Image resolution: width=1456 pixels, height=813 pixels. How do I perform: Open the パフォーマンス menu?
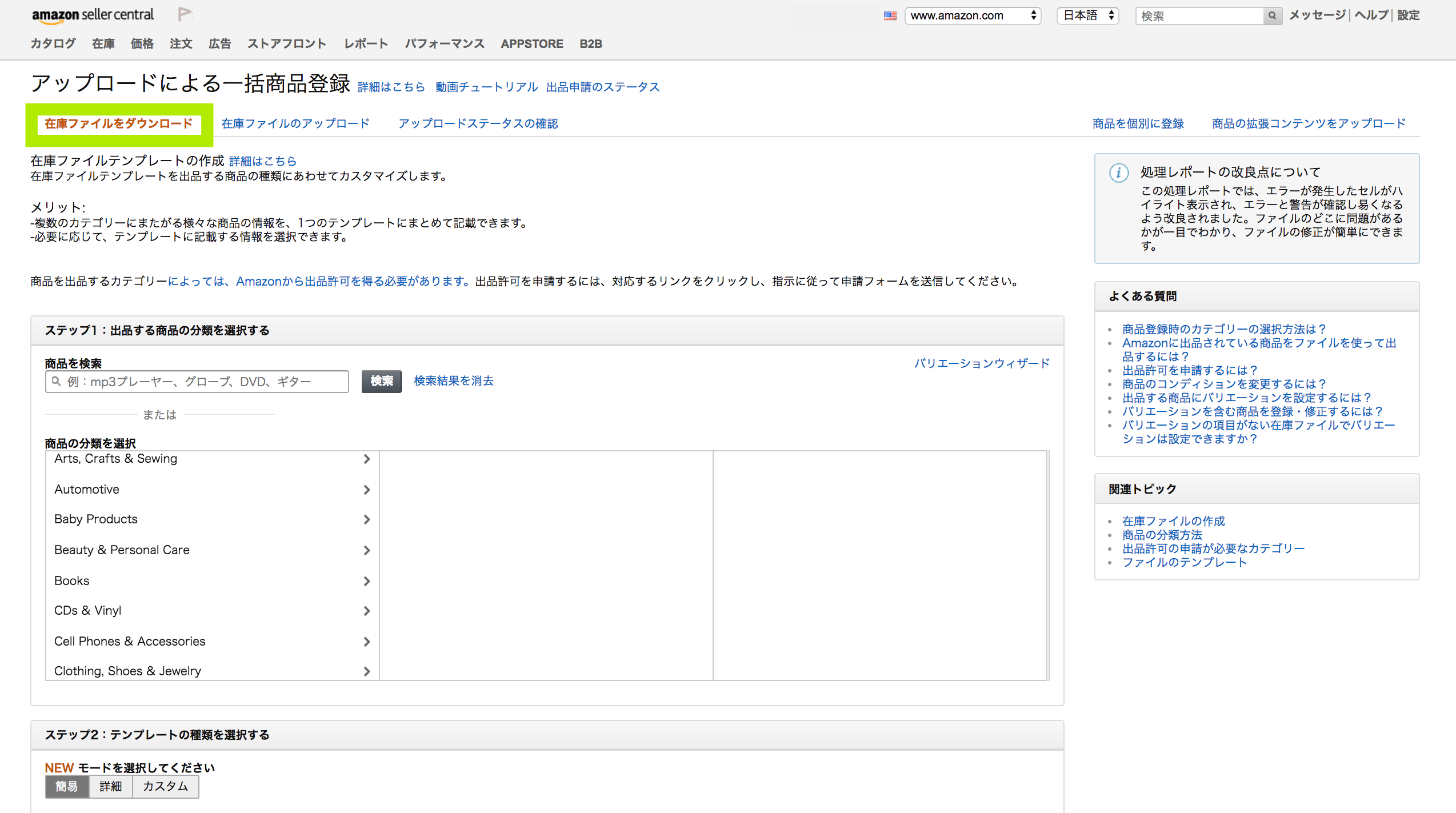tap(445, 44)
